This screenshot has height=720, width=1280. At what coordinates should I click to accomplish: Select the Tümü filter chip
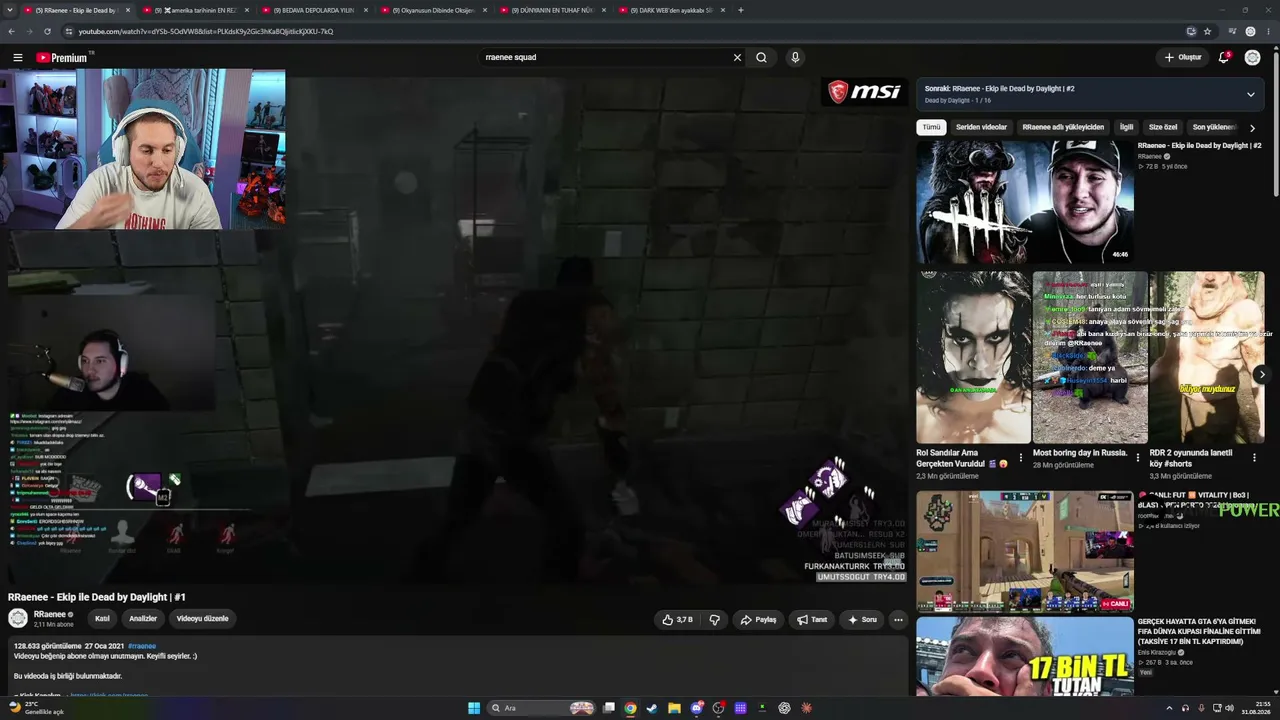pyautogui.click(x=931, y=127)
